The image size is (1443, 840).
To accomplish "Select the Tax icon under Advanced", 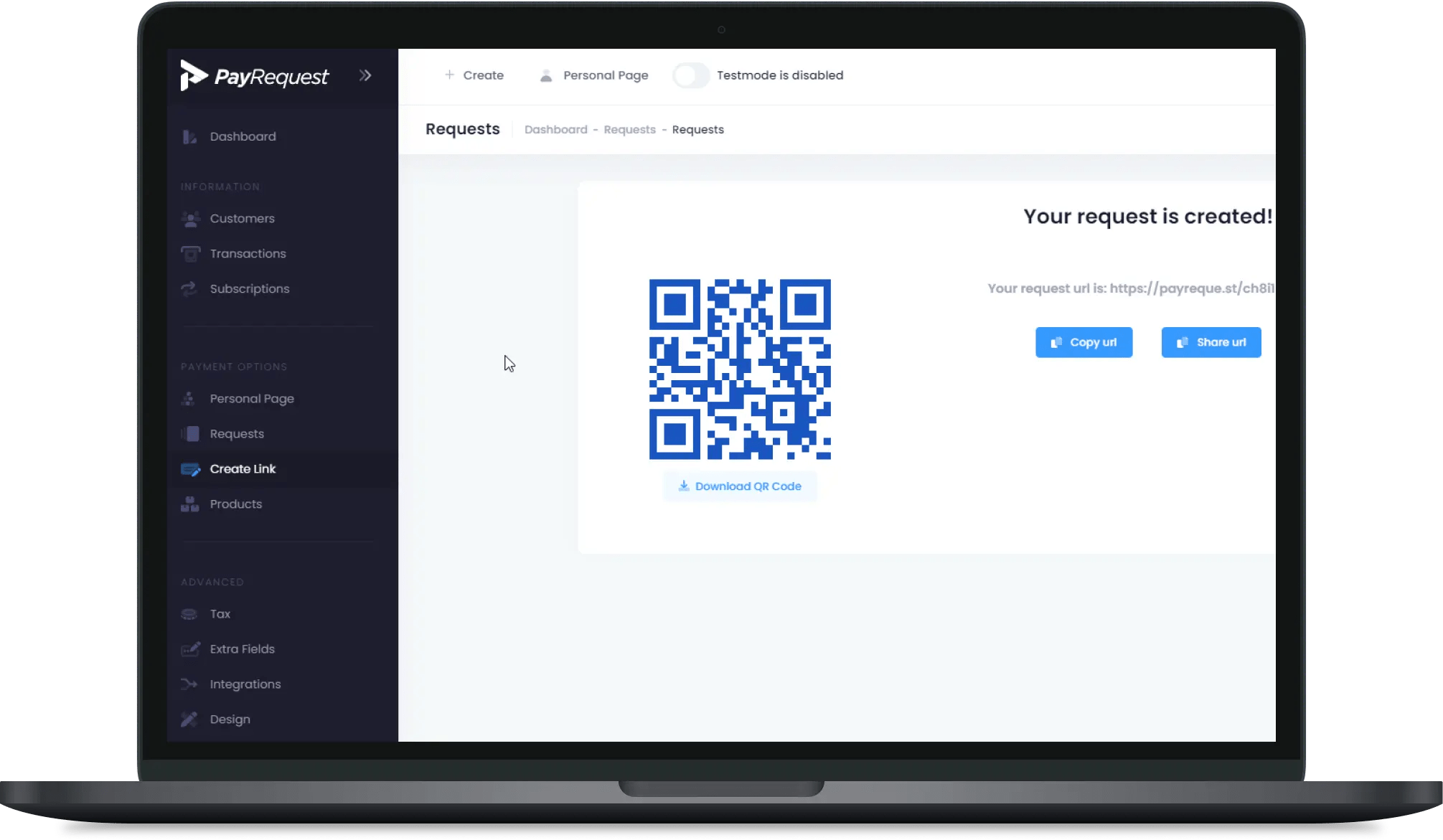I will [x=189, y=613].
